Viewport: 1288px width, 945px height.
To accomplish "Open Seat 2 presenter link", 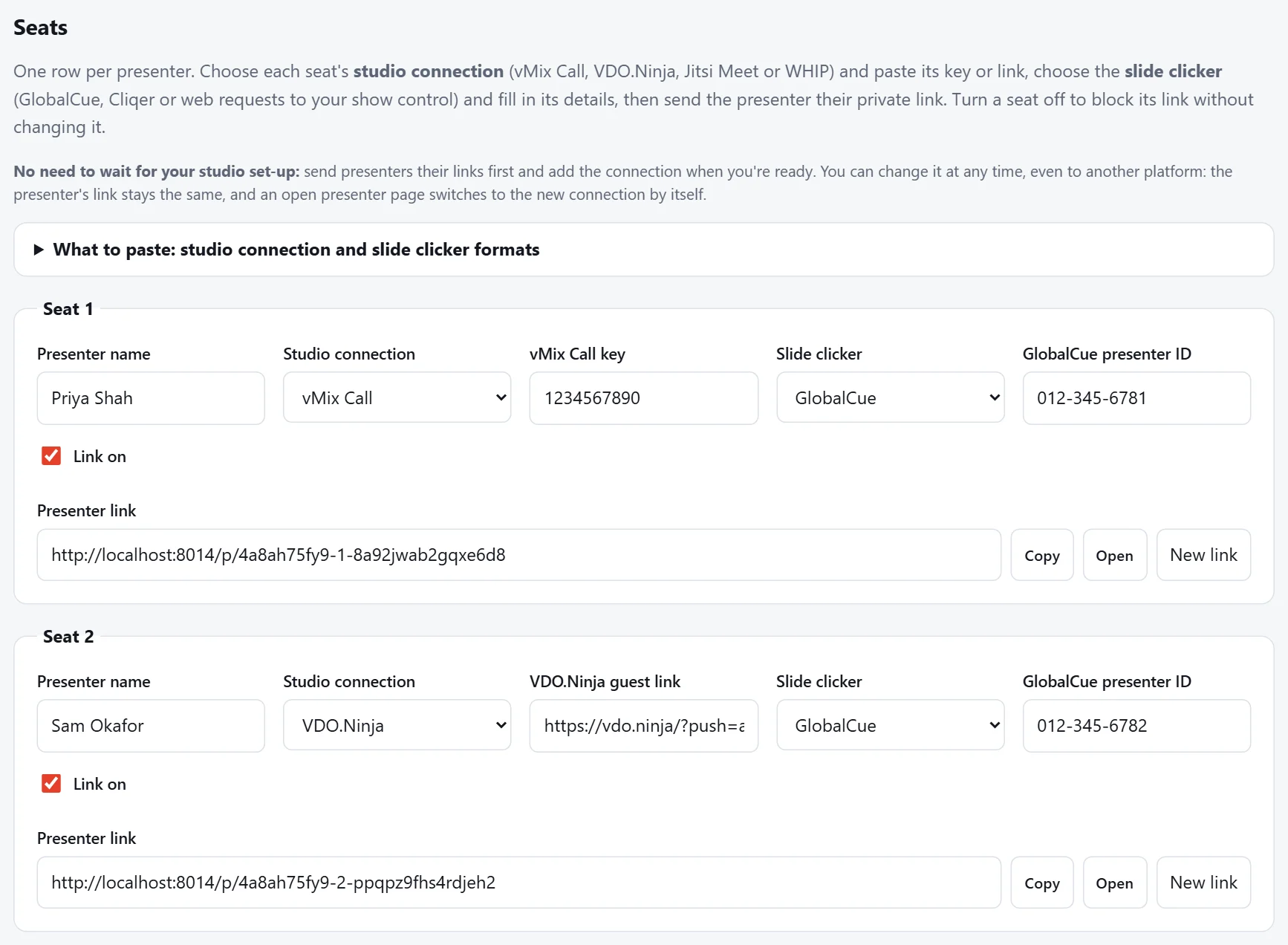I will 1114,883.
